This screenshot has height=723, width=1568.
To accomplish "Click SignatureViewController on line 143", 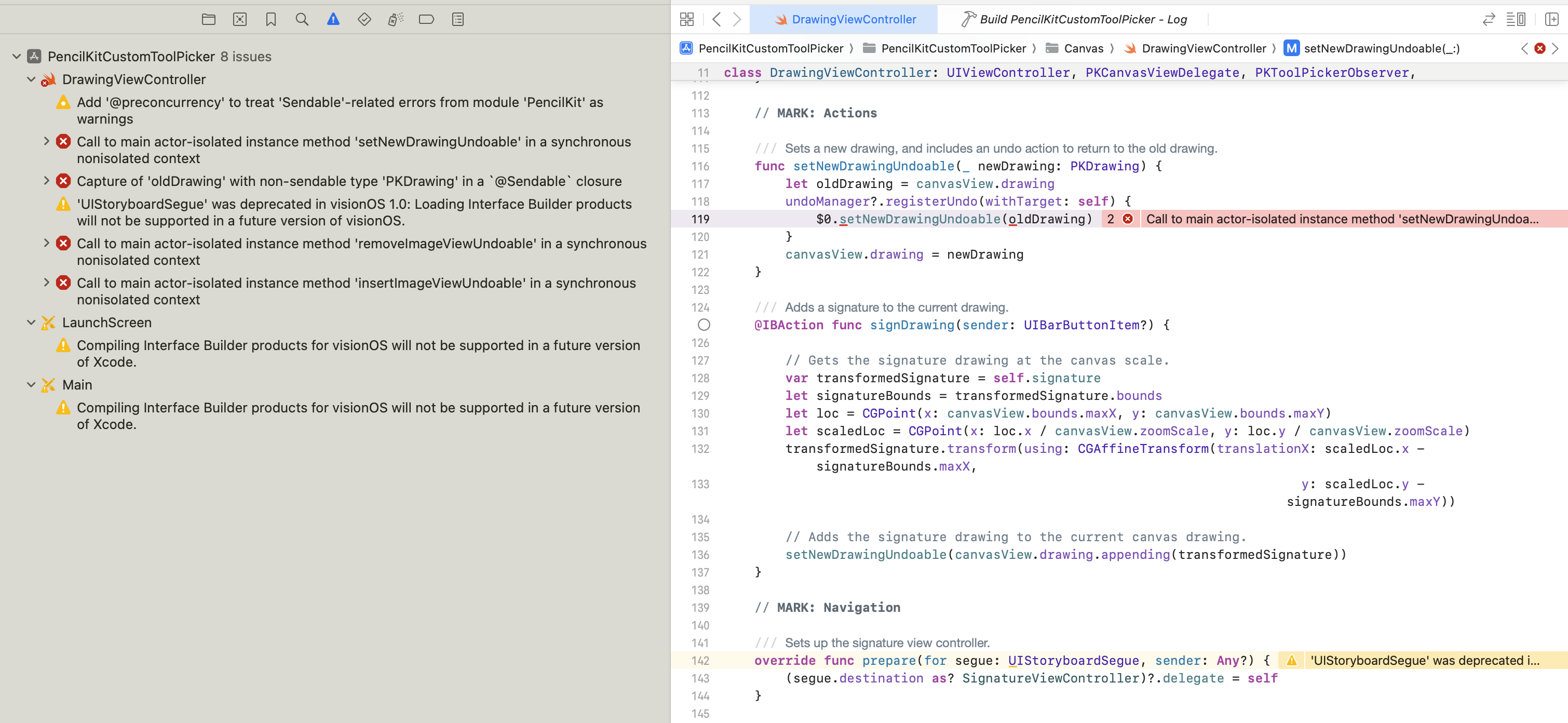I will pos(1050,678).
